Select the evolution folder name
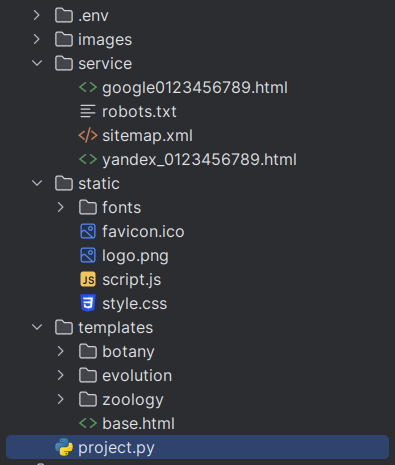 137,375
